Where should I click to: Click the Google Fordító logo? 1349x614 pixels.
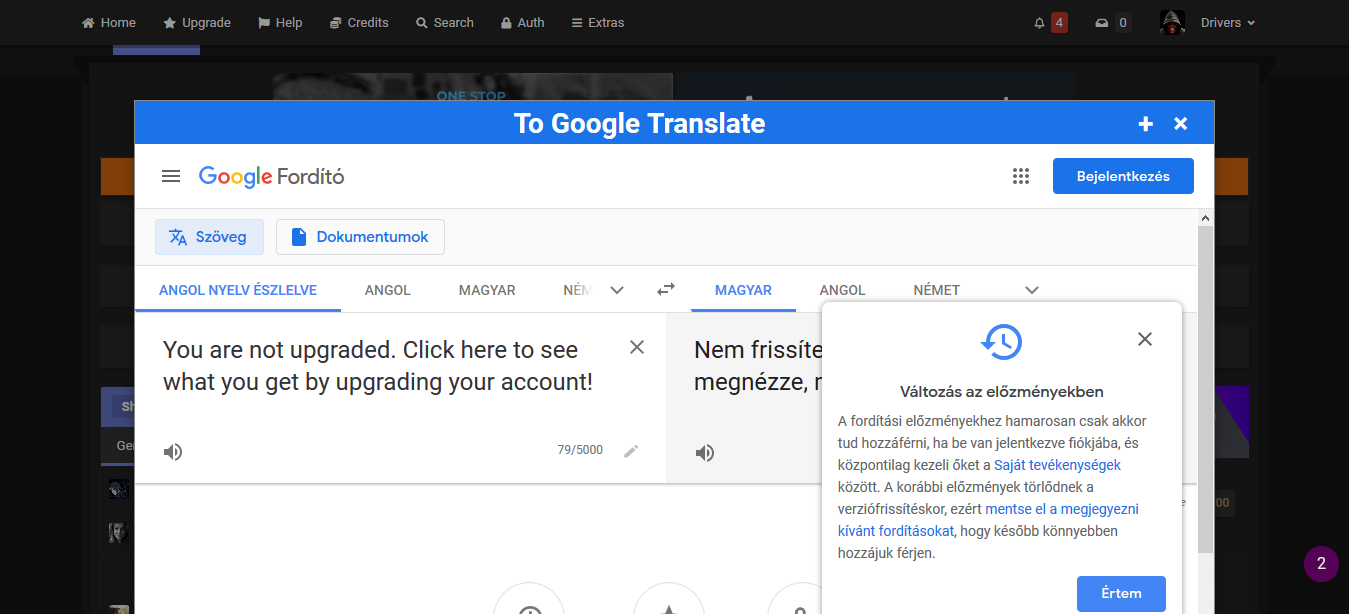(x=271, y=176)
